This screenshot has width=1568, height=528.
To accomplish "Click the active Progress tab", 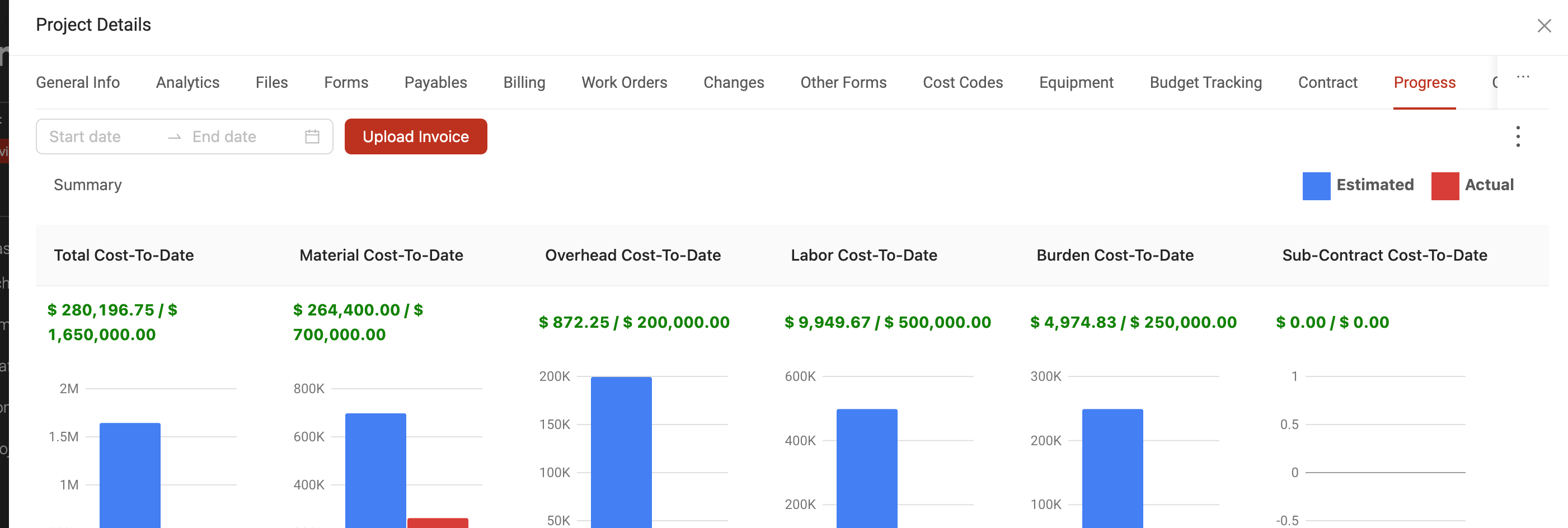I will point(1424,82).
